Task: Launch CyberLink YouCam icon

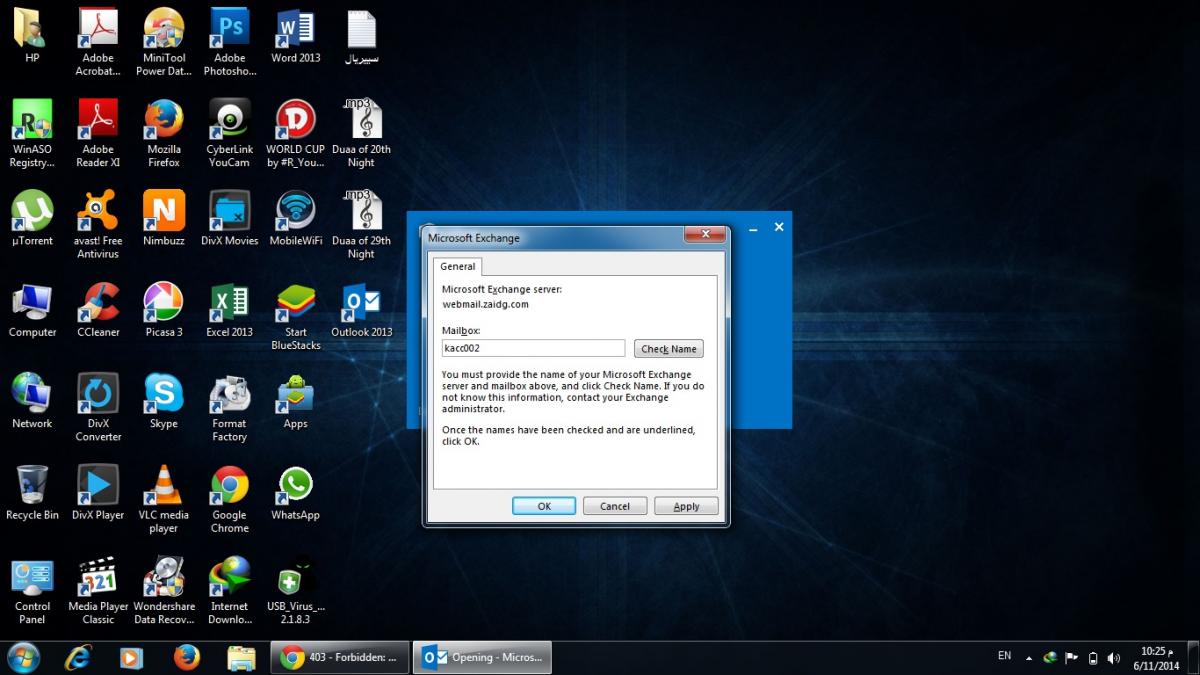Action: [230, 134]
